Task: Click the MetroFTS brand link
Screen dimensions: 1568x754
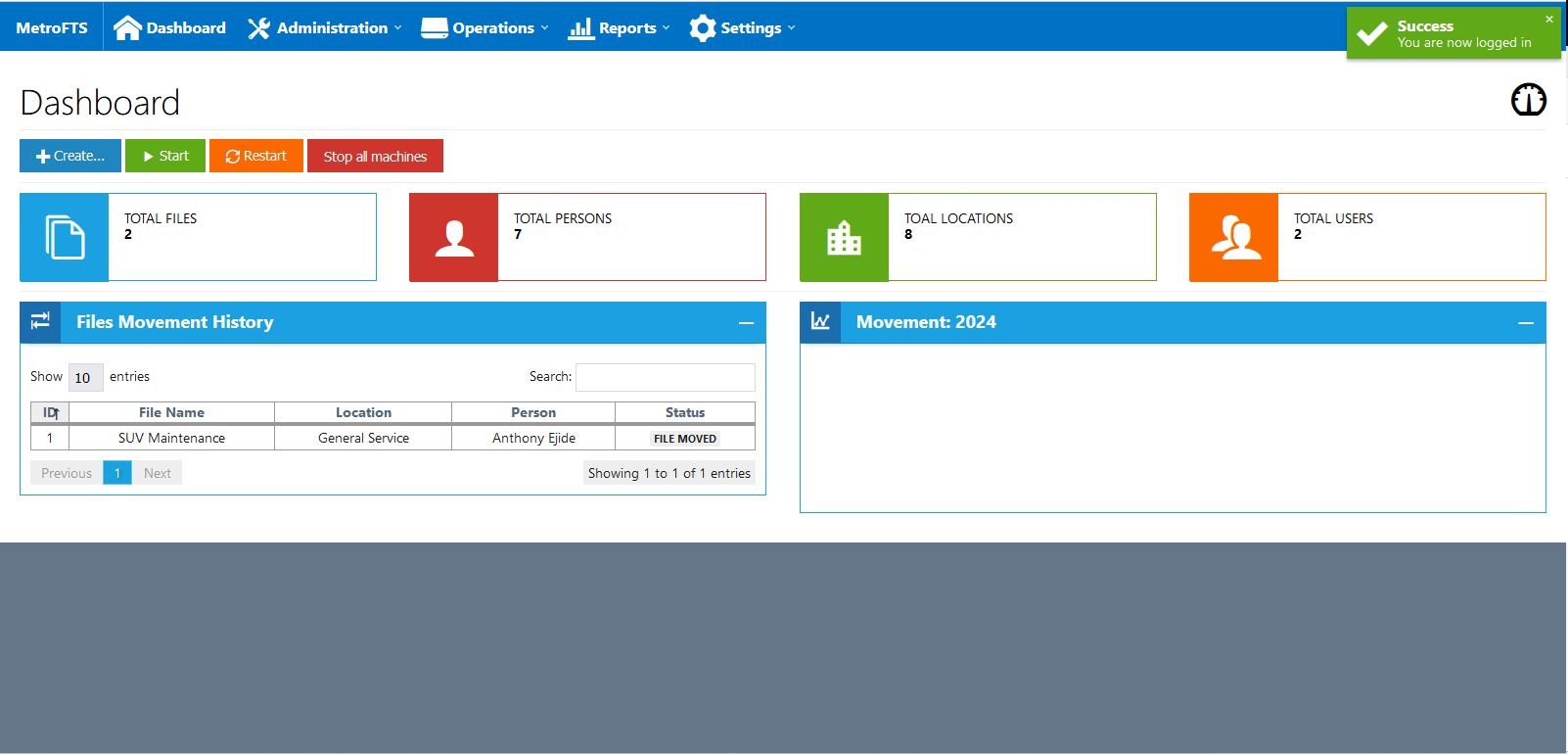Action: click(x=52, y=27)
